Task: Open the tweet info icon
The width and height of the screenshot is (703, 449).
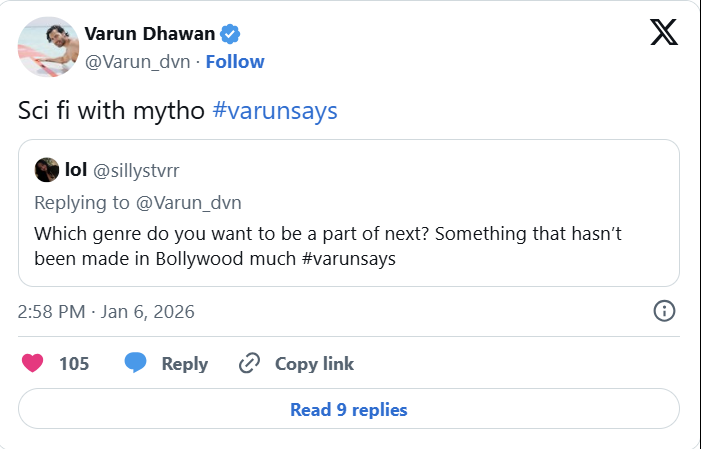Action: point(664,311)
